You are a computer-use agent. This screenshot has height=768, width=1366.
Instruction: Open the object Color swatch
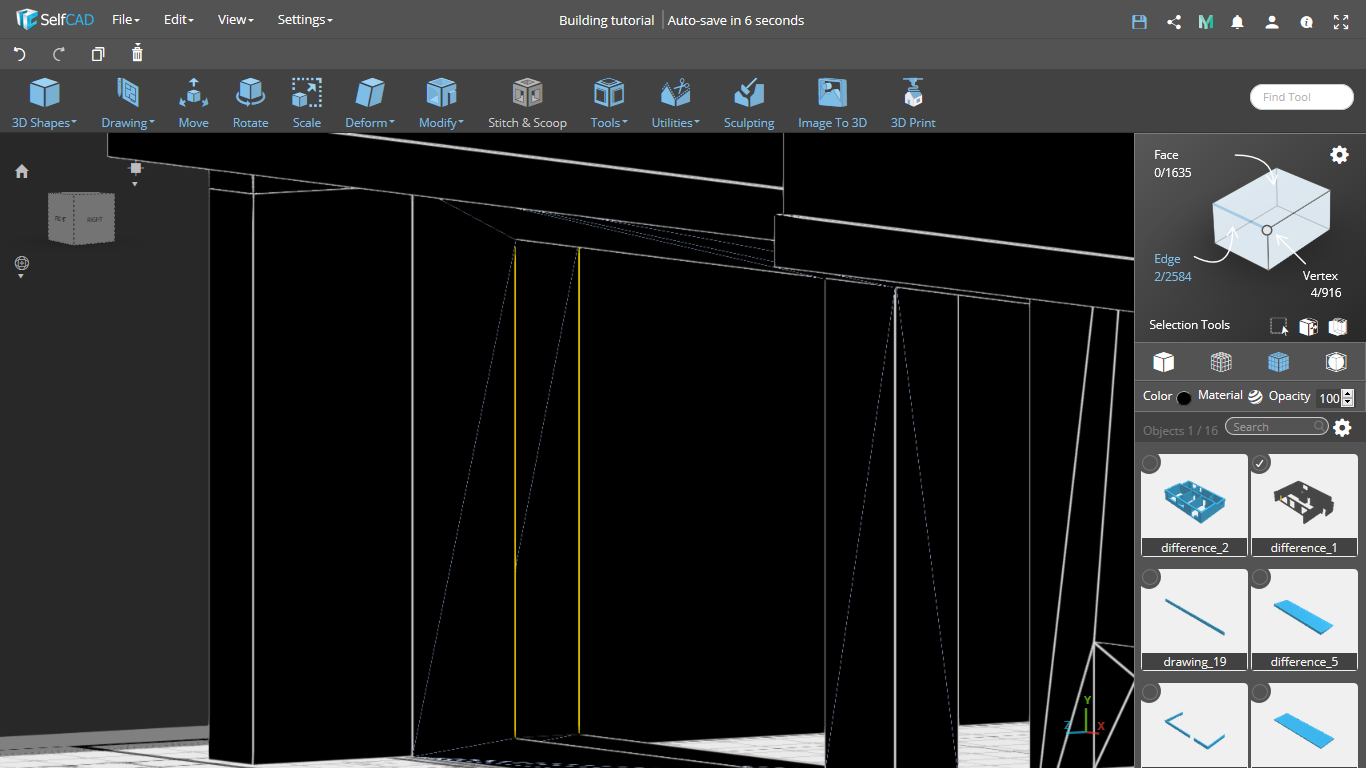1184,398
